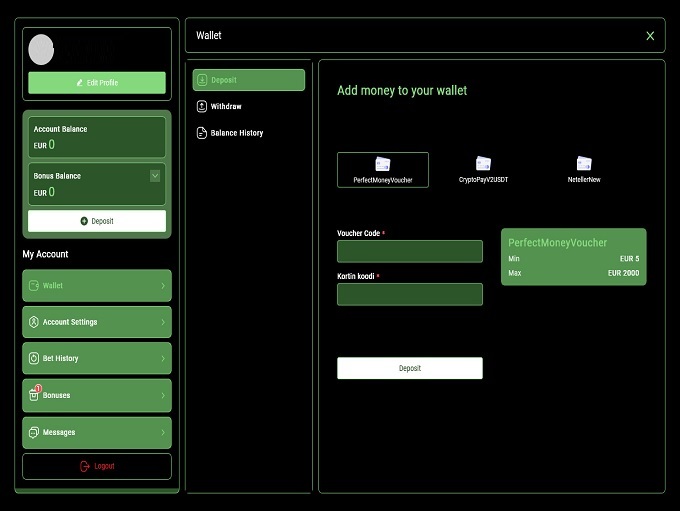This screenshot has width=680, height=511.
Task: Click the Messages chat icon
Action: (x=33, y=432)
